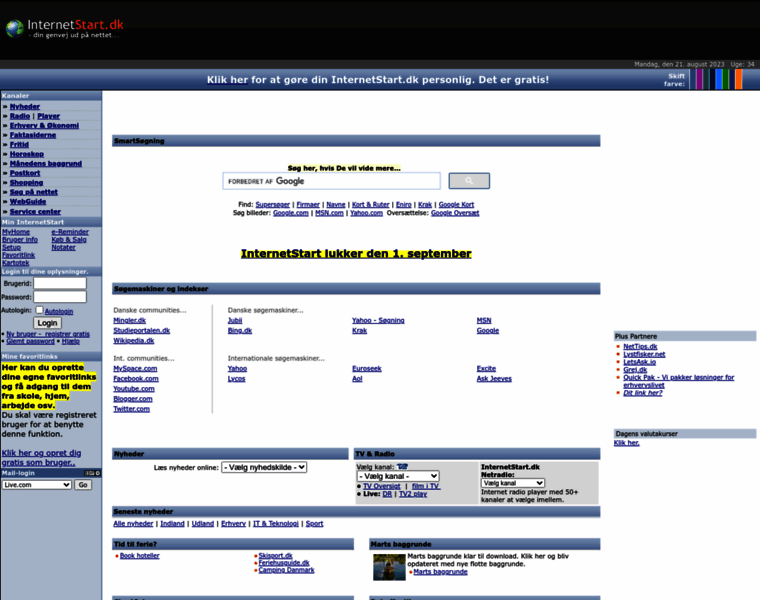Go to Erhverv & Økonomi channel
760x600 pixels.
point(44,126)
